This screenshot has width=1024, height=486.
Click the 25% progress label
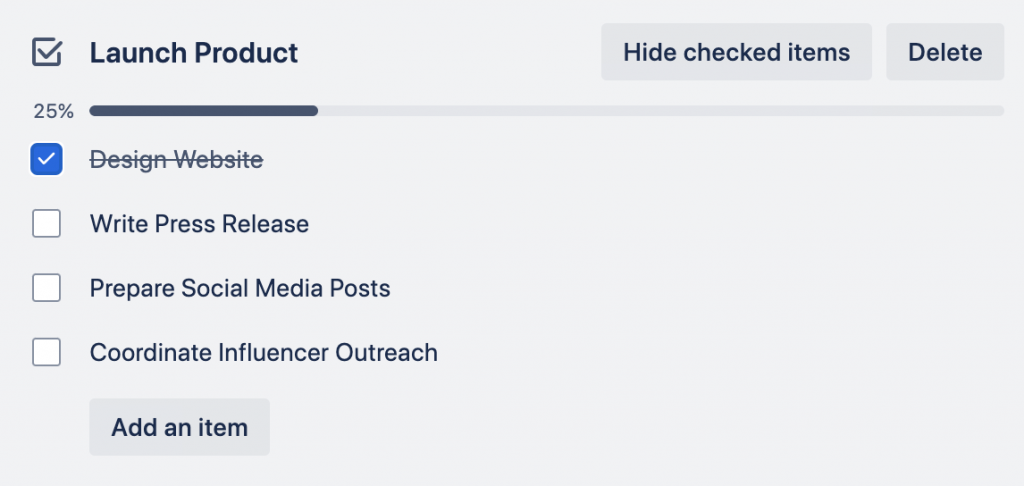click(x=54, y=112)
